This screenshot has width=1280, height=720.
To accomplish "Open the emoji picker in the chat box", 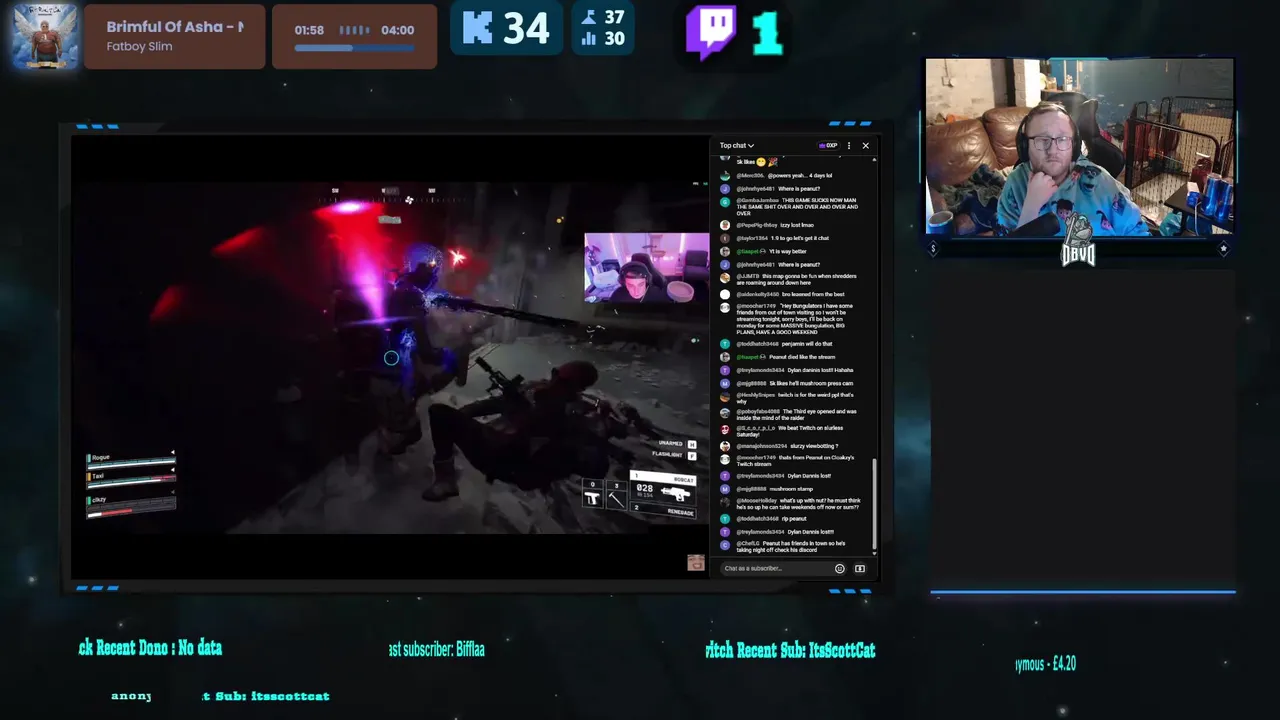I will click(839, 568).
